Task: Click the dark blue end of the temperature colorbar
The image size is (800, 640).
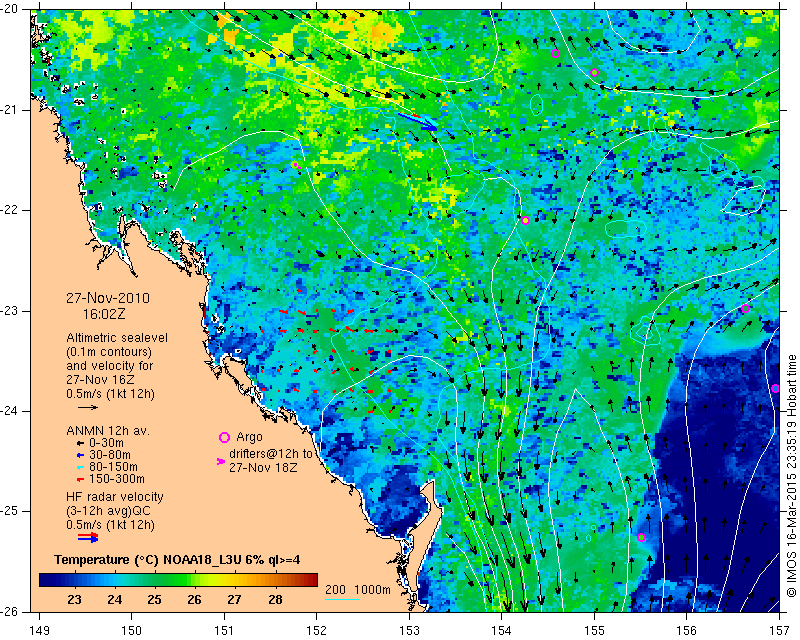Action: click(46, 580)
